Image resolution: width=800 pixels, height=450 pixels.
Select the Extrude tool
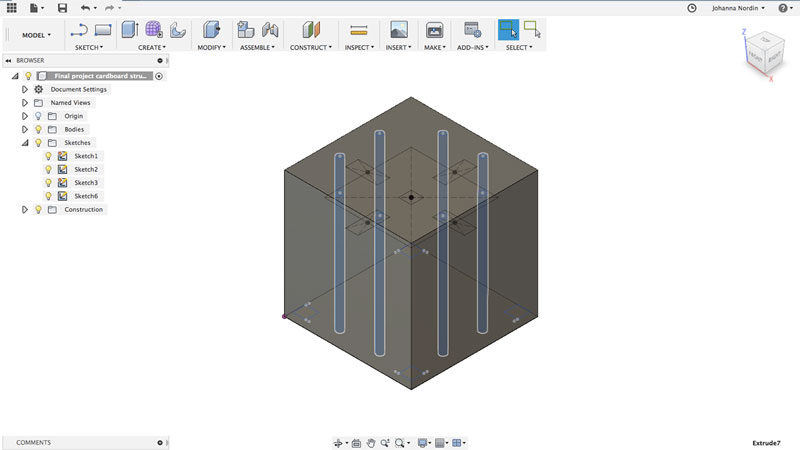[130, 30]
